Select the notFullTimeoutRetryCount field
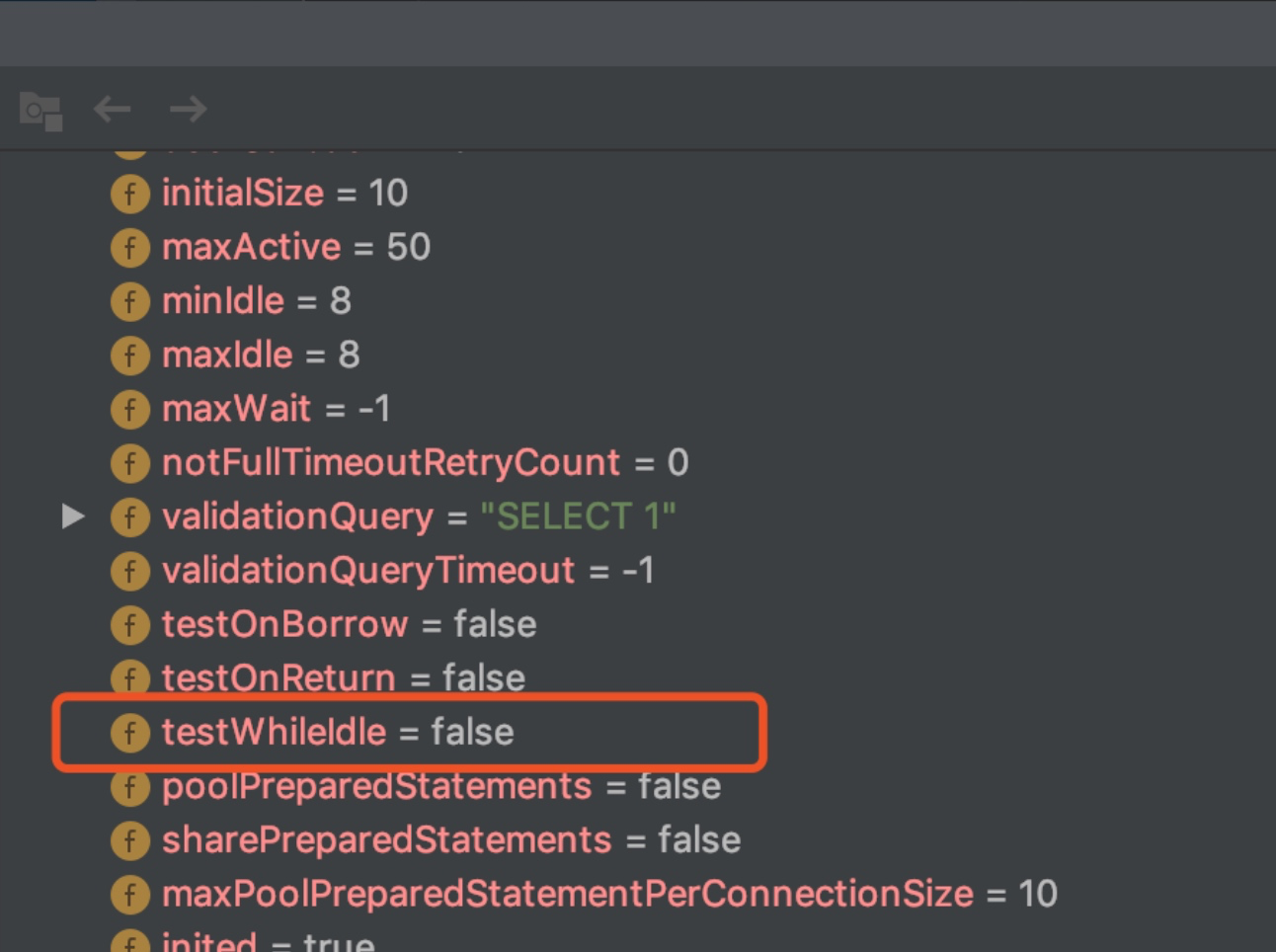This screenshot has height=952, width=1276. (x=391, y=462)
